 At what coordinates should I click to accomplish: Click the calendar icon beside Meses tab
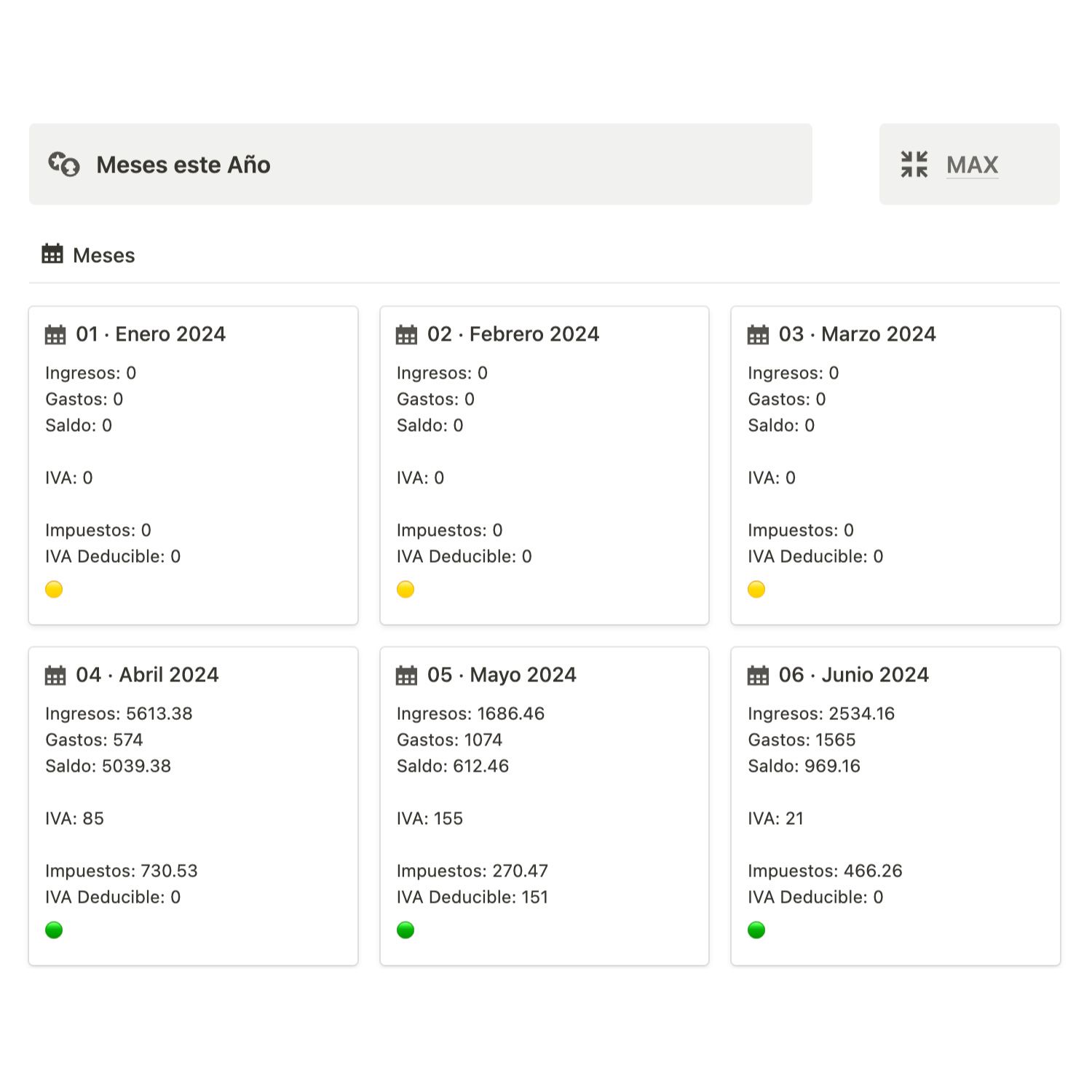(52, 254)
